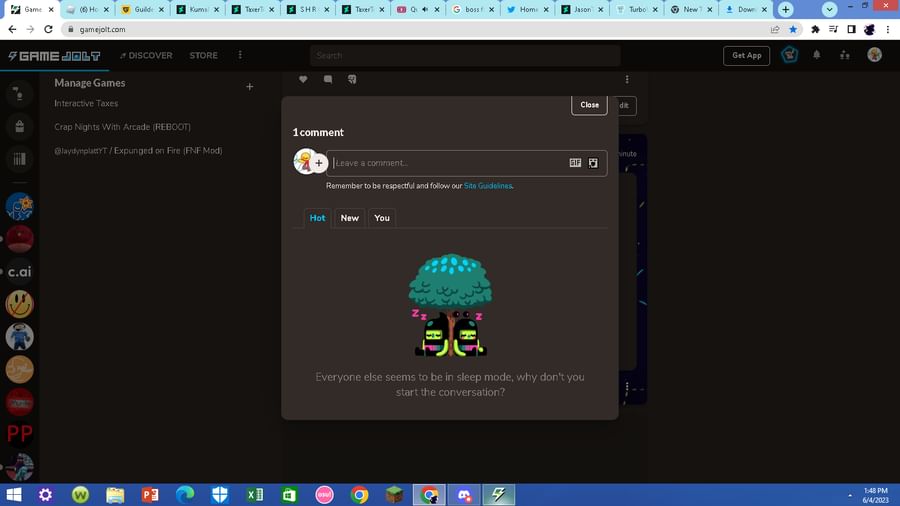Open the post options three-dot menu
The image size is (900, 506).
click(x=627, y=79)
